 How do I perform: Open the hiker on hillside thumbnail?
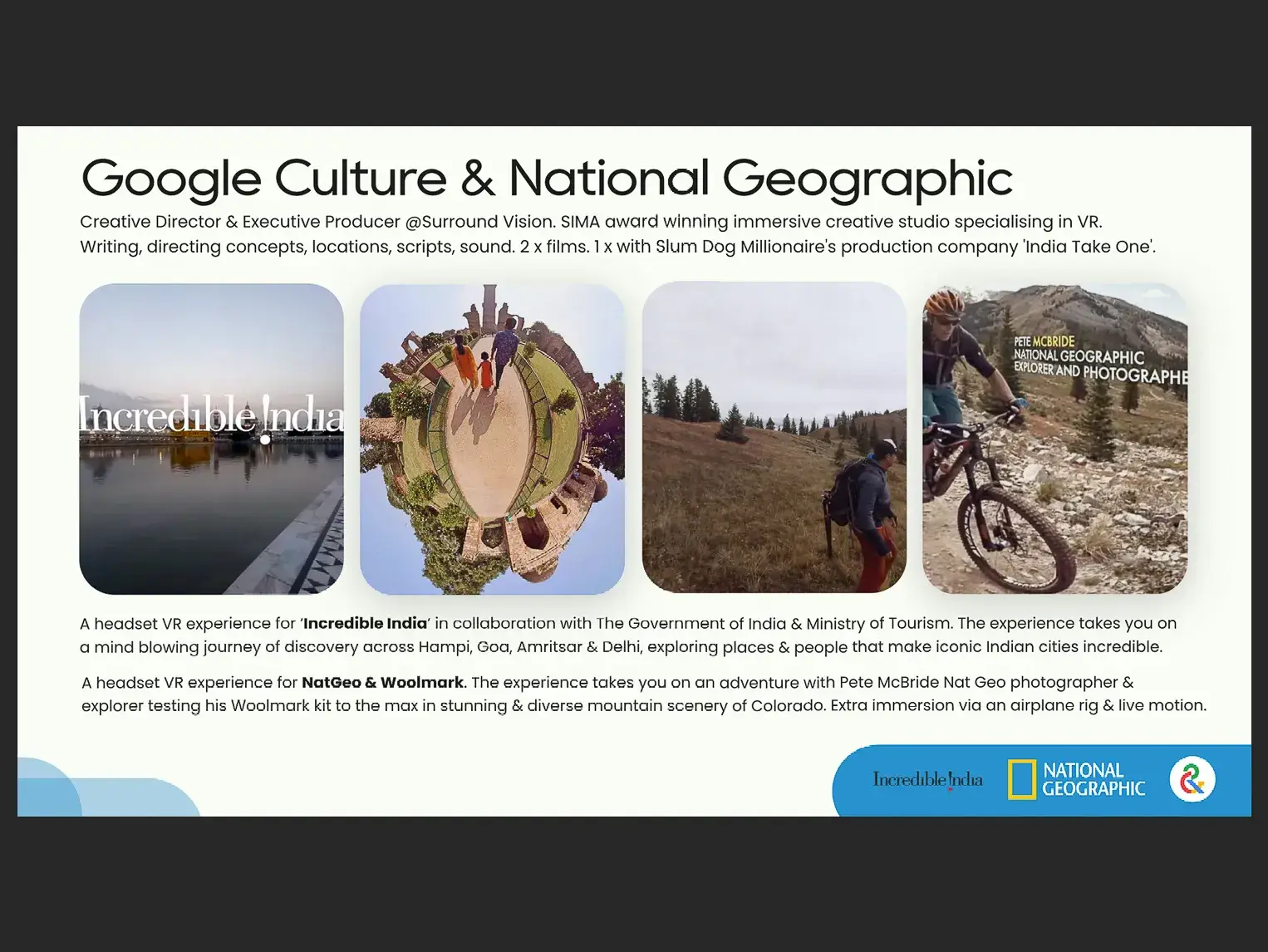pos(774,437)
